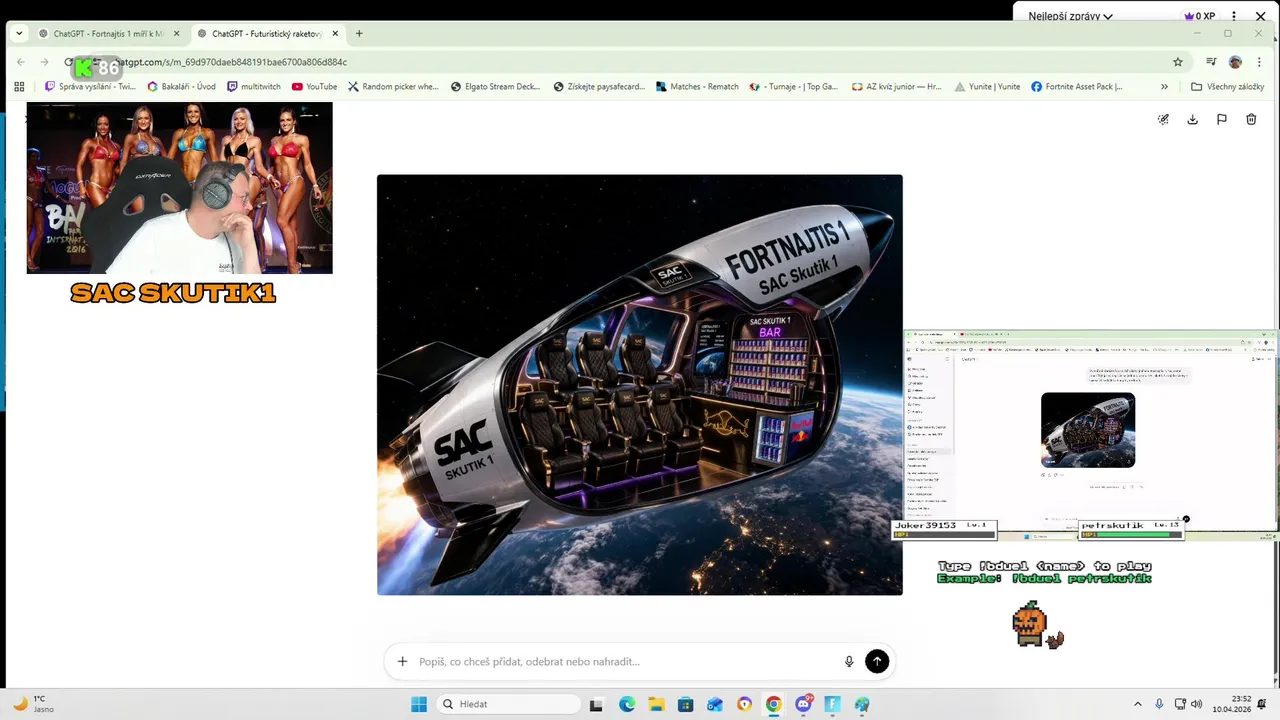1280x720 pixels.
Task: Open the apps grid in bookmarks bar
Action: coord(19,87)
